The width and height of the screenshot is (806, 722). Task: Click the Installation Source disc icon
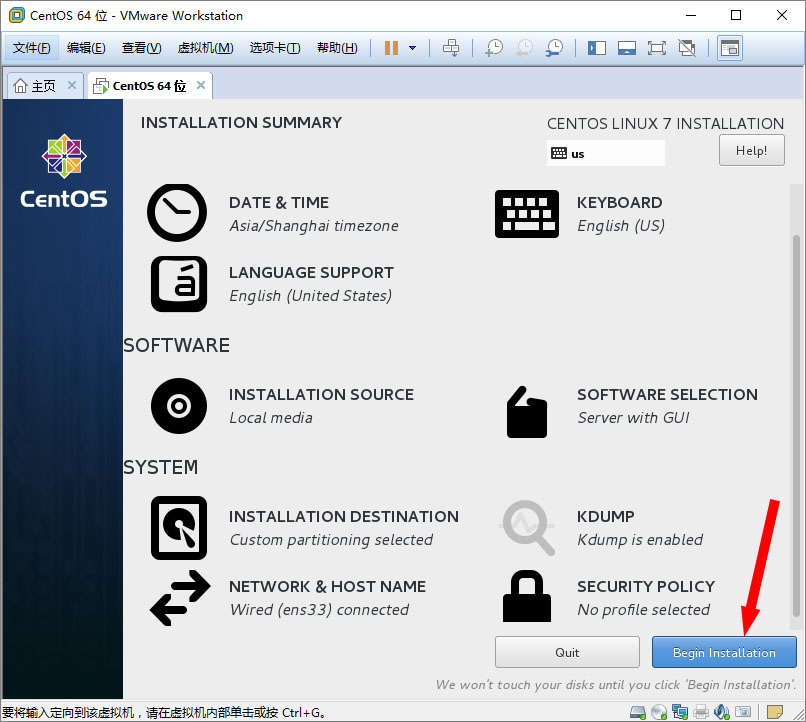[x=179, y=405]
